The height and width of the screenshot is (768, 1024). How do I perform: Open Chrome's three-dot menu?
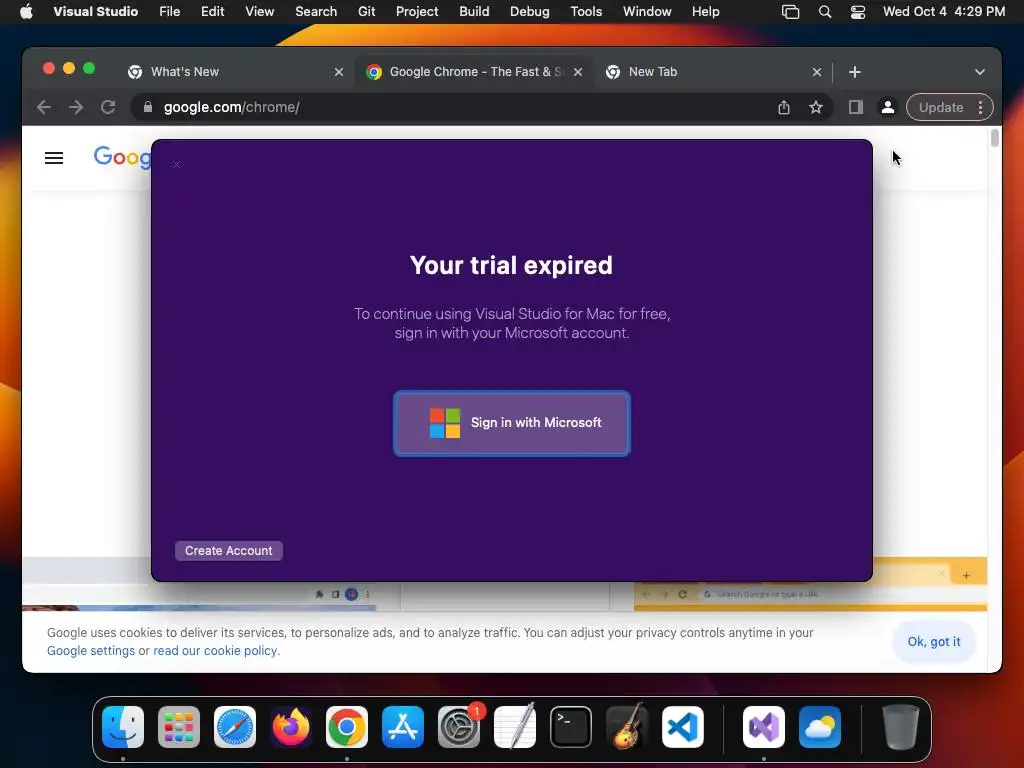pos(980,107)
